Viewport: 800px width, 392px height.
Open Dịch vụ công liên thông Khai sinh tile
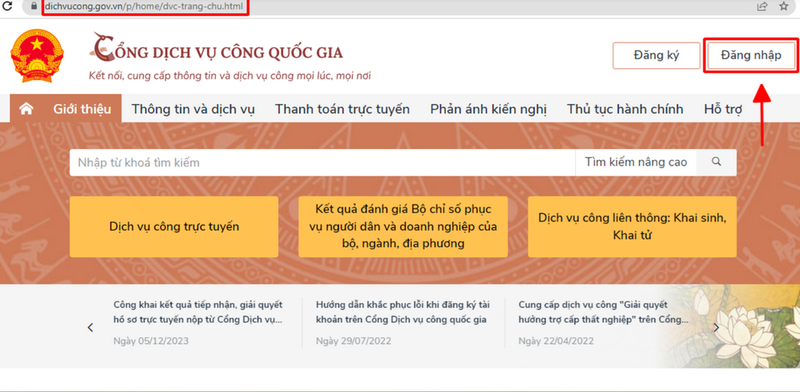(x=632, y=227)
